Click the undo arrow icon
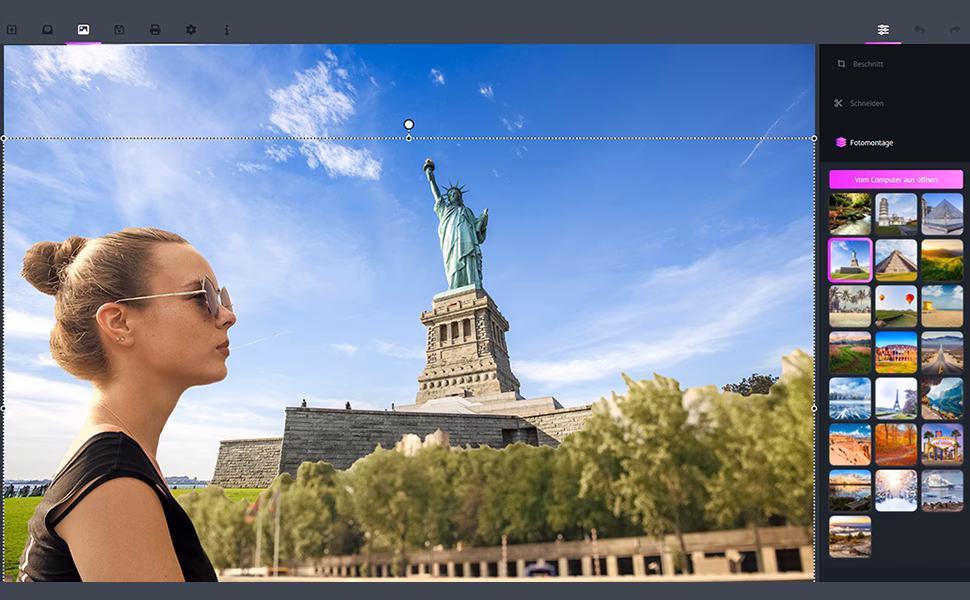970x600 pixels. (919, 30)
